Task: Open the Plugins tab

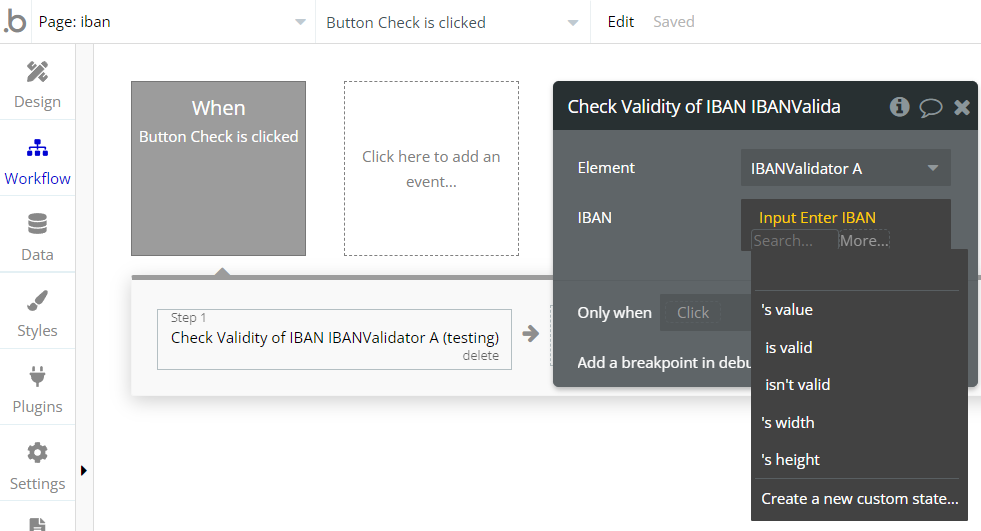Action: (37, 389)
